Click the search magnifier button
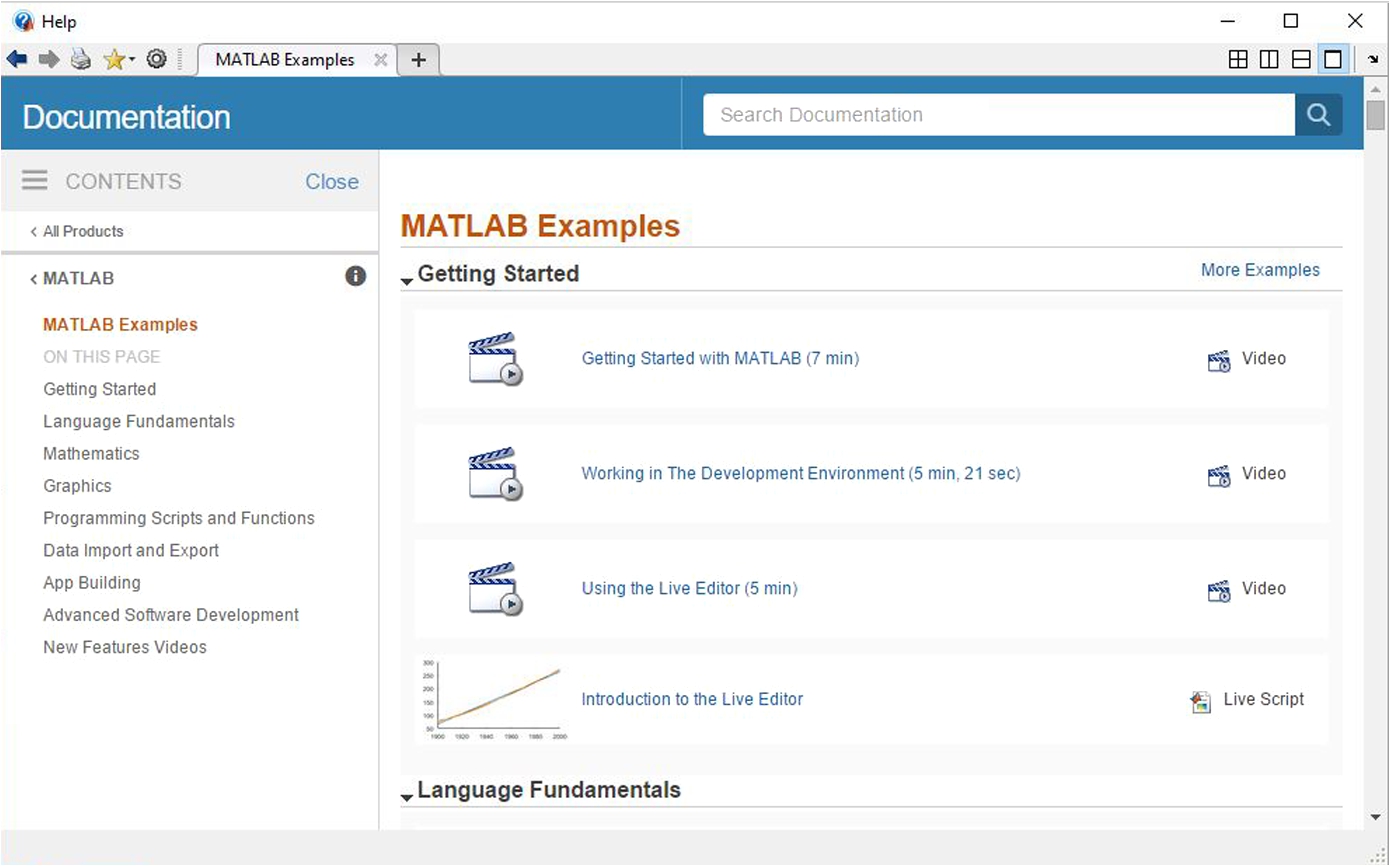The height and width of the screenshot is (866, 1390). click(1318, 115)
